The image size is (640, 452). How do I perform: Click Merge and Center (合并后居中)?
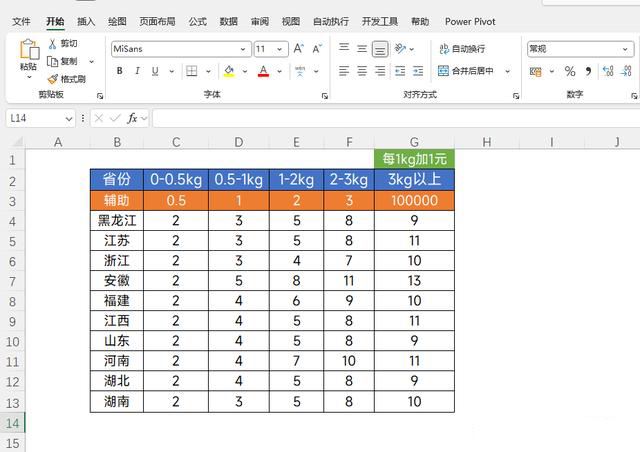[x=466, y=71]
